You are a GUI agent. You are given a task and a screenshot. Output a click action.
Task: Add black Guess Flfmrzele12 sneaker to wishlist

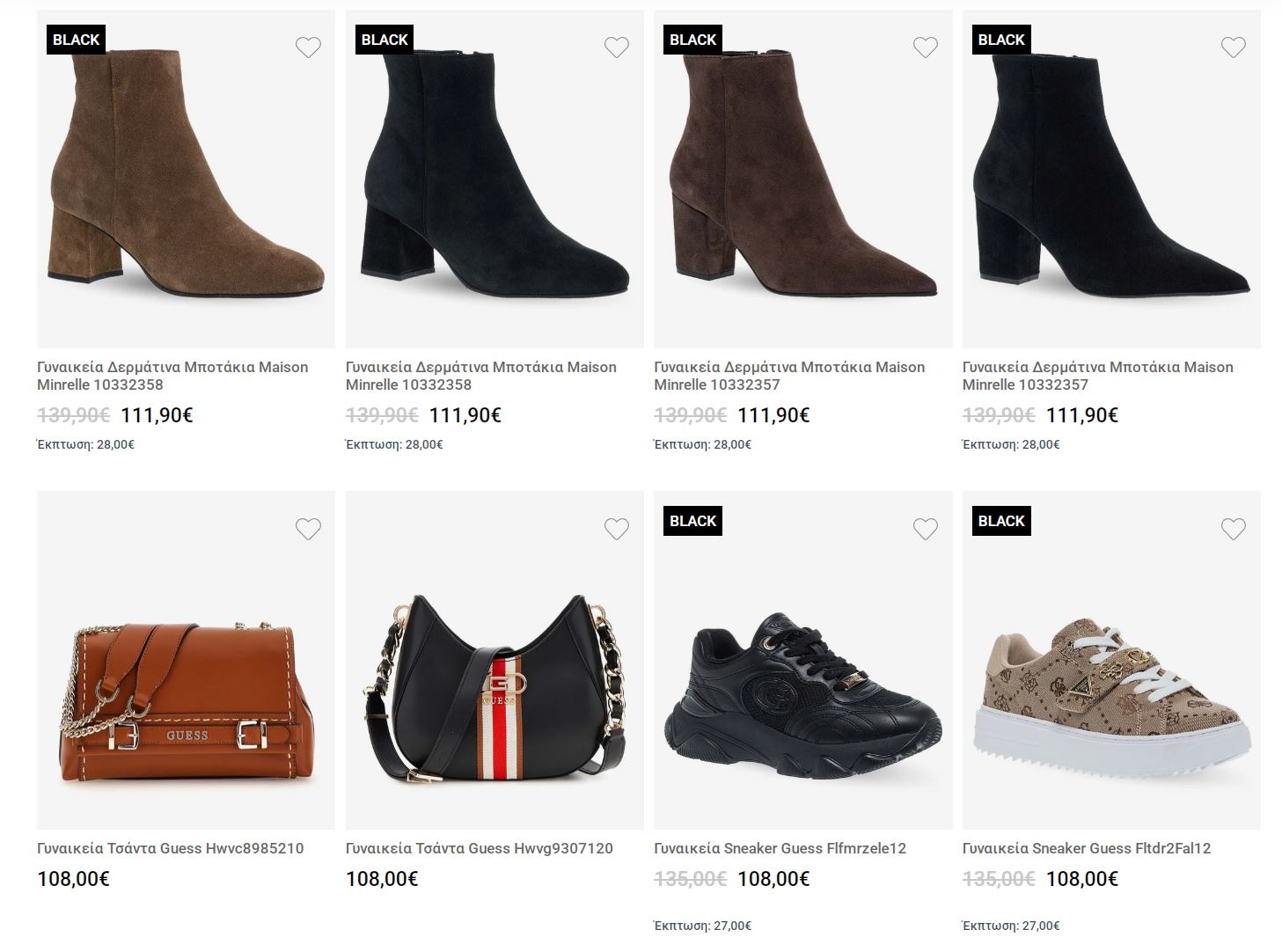[926, 529]
